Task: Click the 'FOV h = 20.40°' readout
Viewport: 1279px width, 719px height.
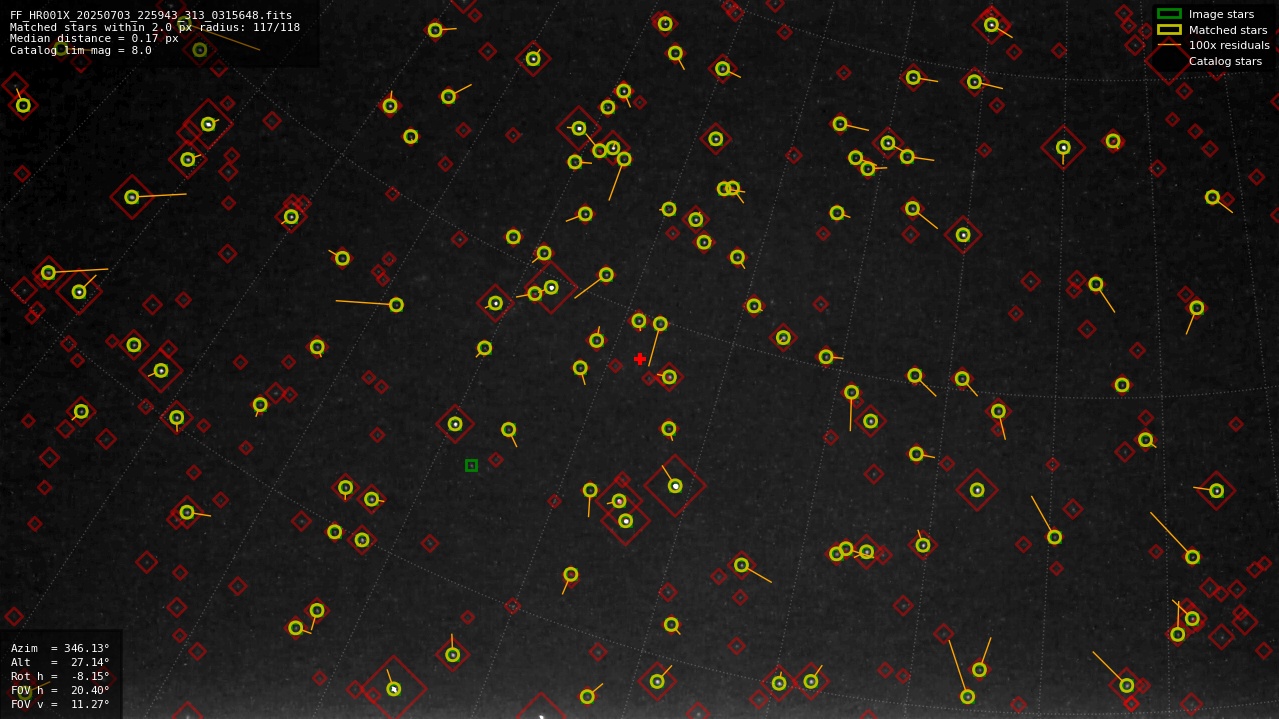Action: point(60,690)
